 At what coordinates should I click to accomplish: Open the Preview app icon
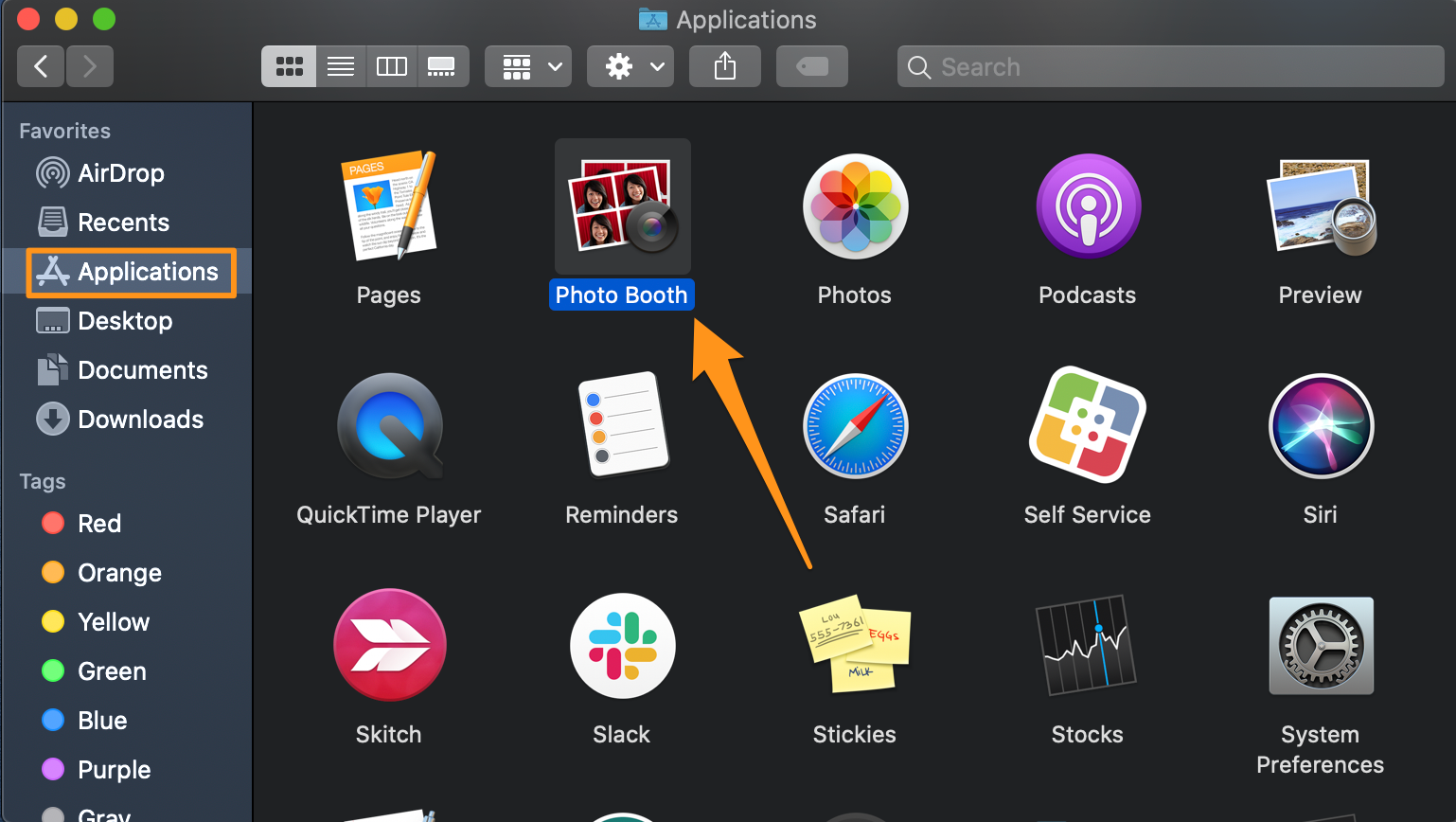pyautogui.click(x=1321, y=206)
